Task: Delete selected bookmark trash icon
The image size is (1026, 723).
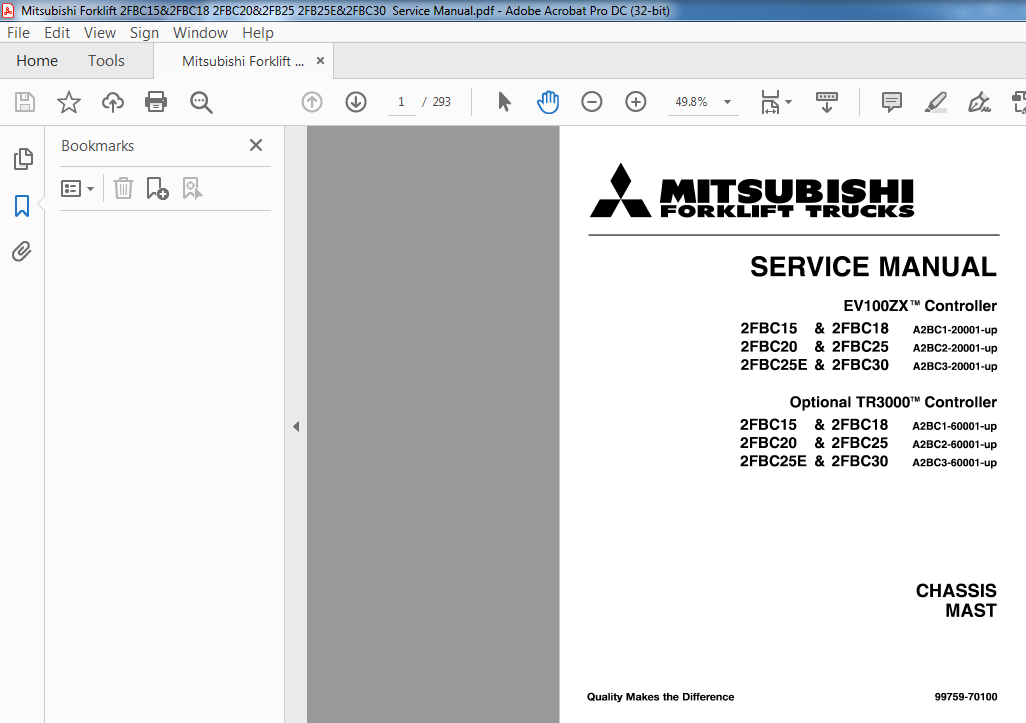Action: [x=123, y=188]
